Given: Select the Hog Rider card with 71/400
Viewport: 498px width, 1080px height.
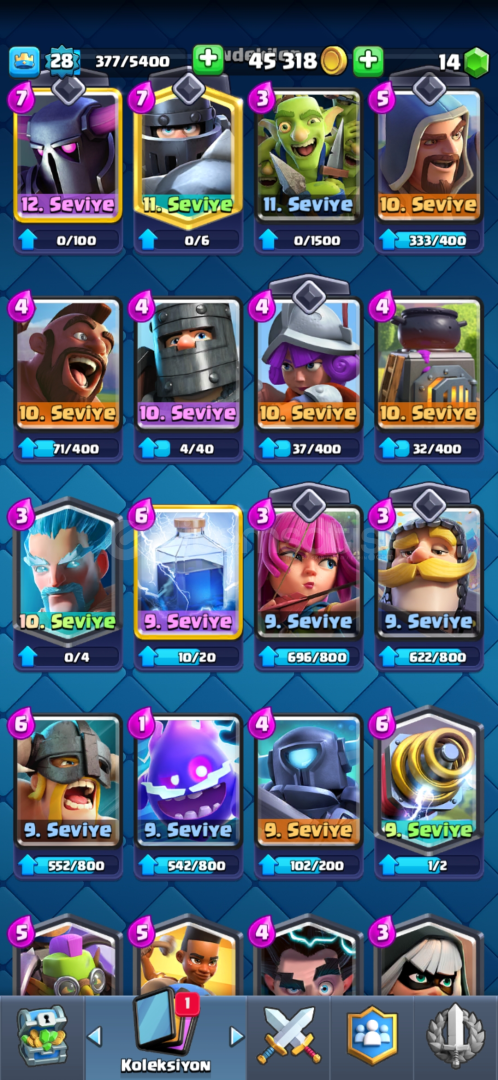Looking at the screenshot, I should (68, 364).
